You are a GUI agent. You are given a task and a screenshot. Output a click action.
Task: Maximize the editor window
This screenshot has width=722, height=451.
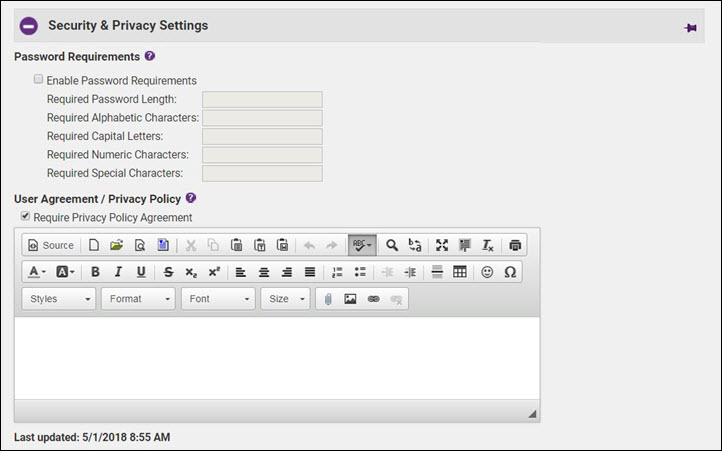(442, 245)
